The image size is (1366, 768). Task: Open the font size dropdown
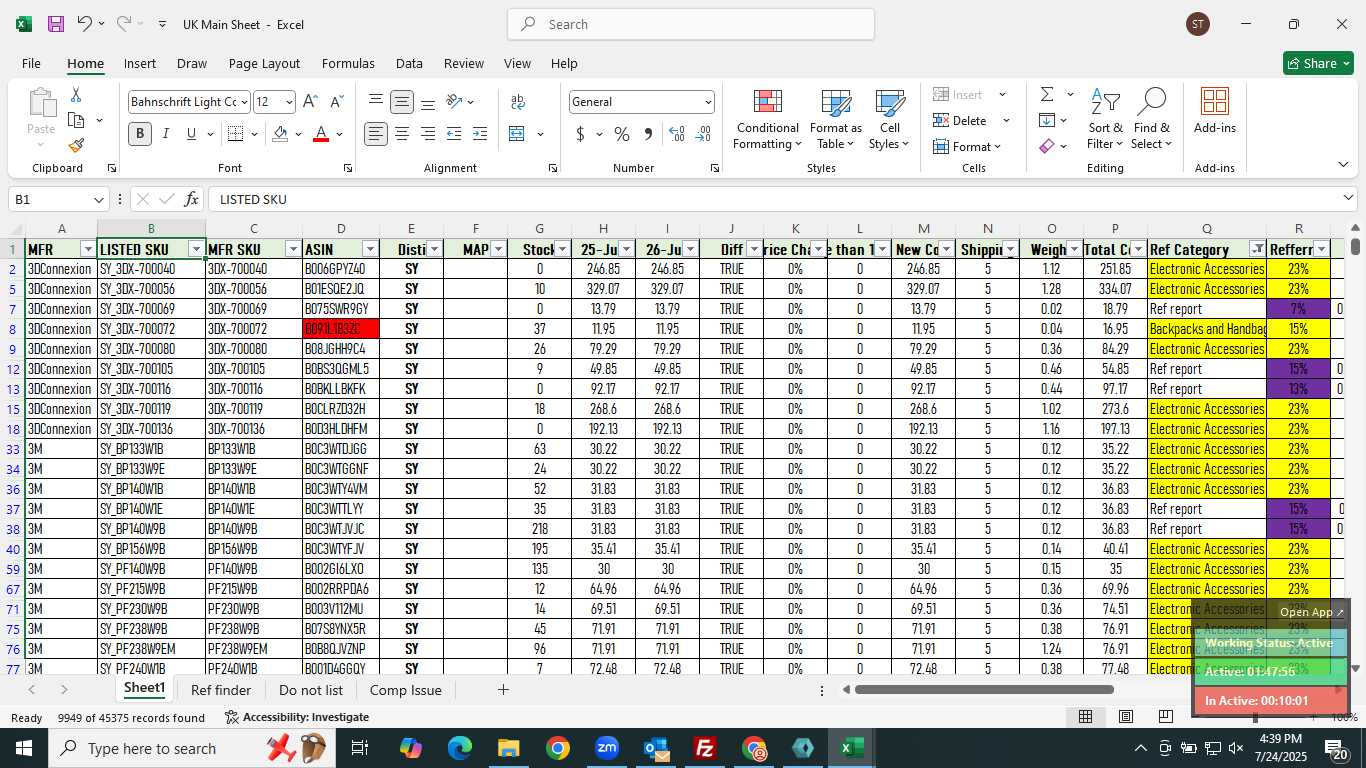[289, 102]
